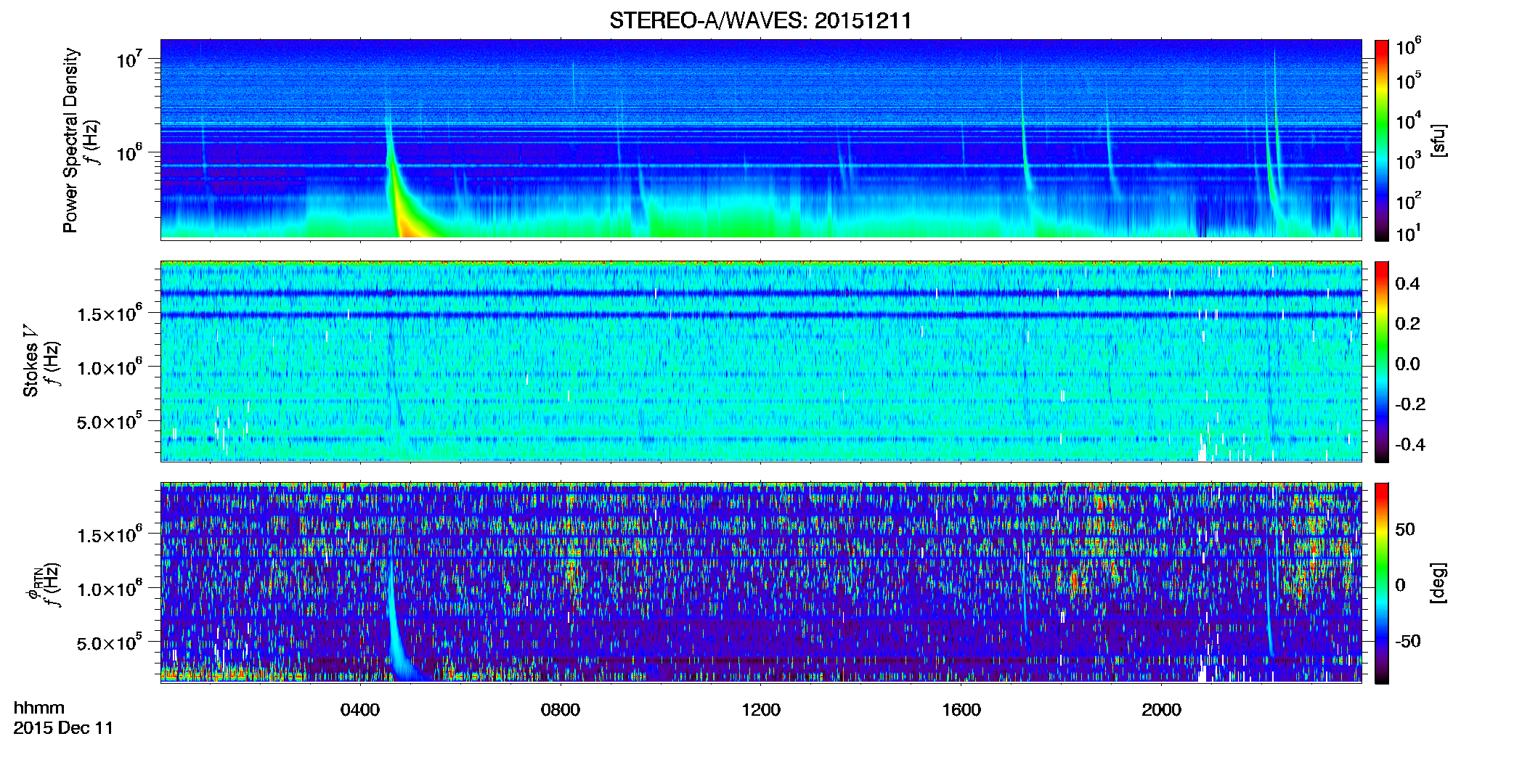This screenshot has height=784, width=1522.
Task: Click the 0400 time axis label
Action: (360, 710)
